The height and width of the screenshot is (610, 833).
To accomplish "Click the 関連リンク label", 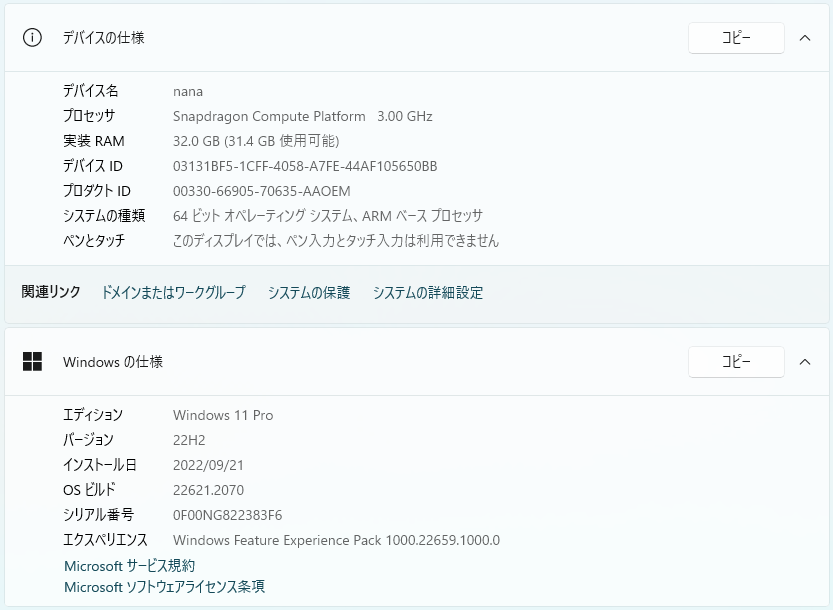I will click(x=51, y=292).
